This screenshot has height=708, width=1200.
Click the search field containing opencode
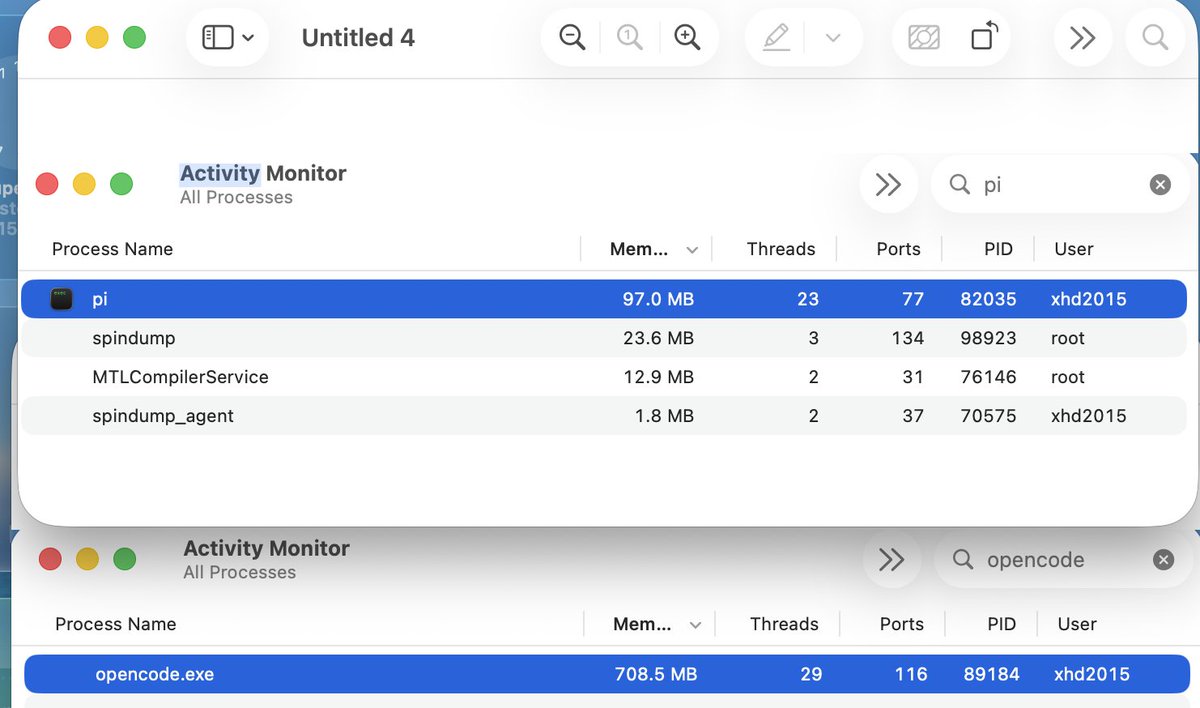tap(1062, 560)
